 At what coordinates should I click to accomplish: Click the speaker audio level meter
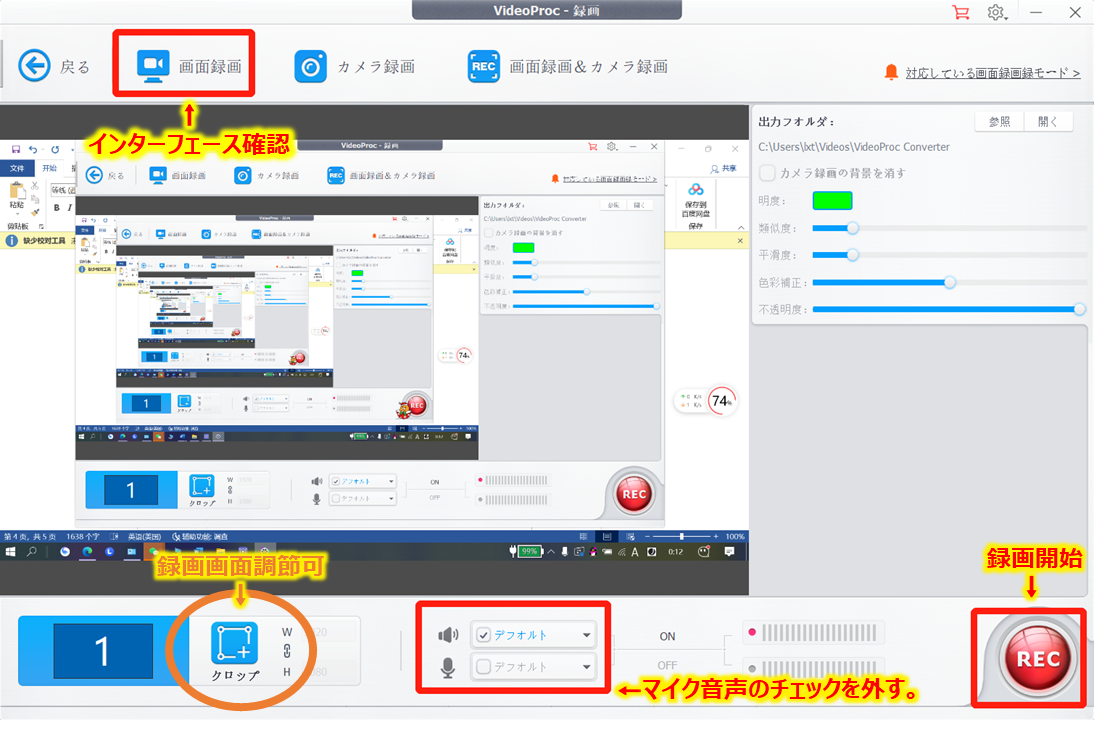pos(812,632)
